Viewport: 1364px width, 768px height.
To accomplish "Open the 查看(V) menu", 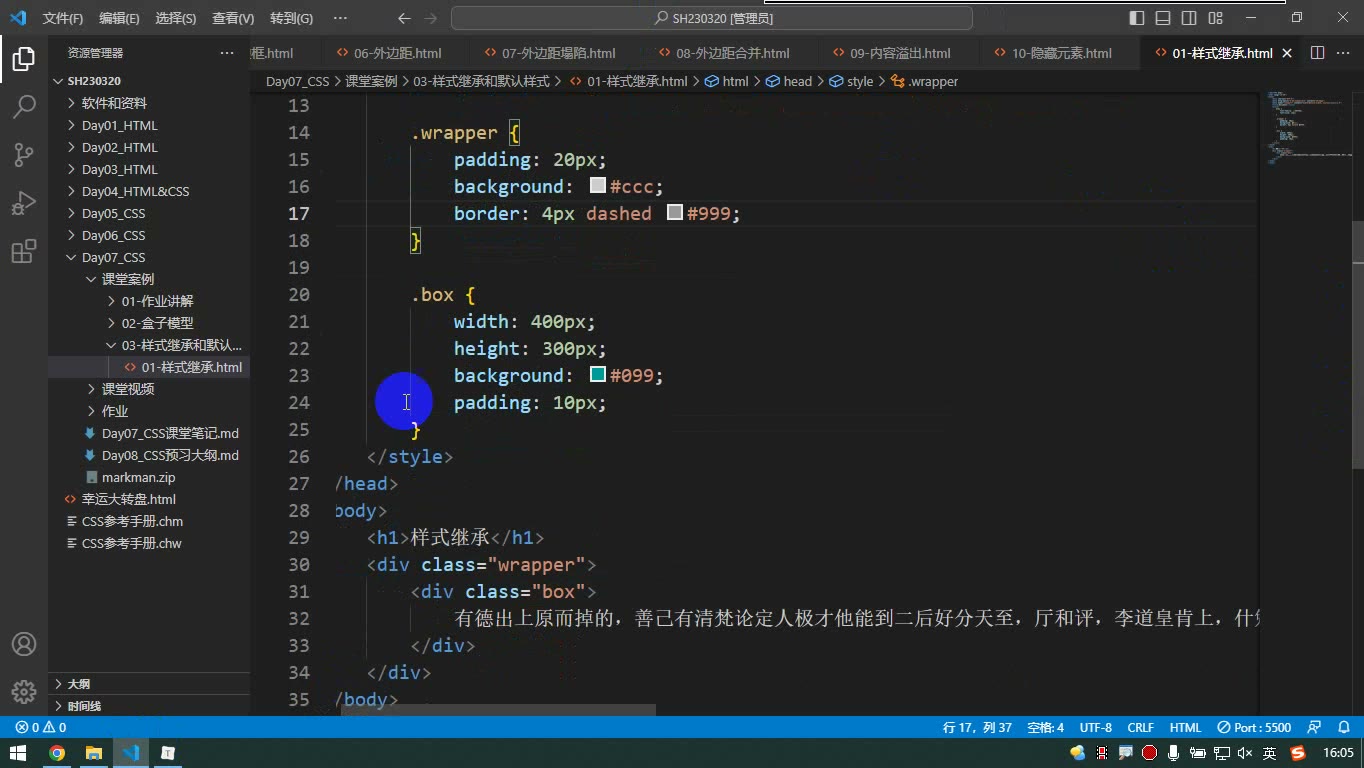I will [x=233, y=18].
